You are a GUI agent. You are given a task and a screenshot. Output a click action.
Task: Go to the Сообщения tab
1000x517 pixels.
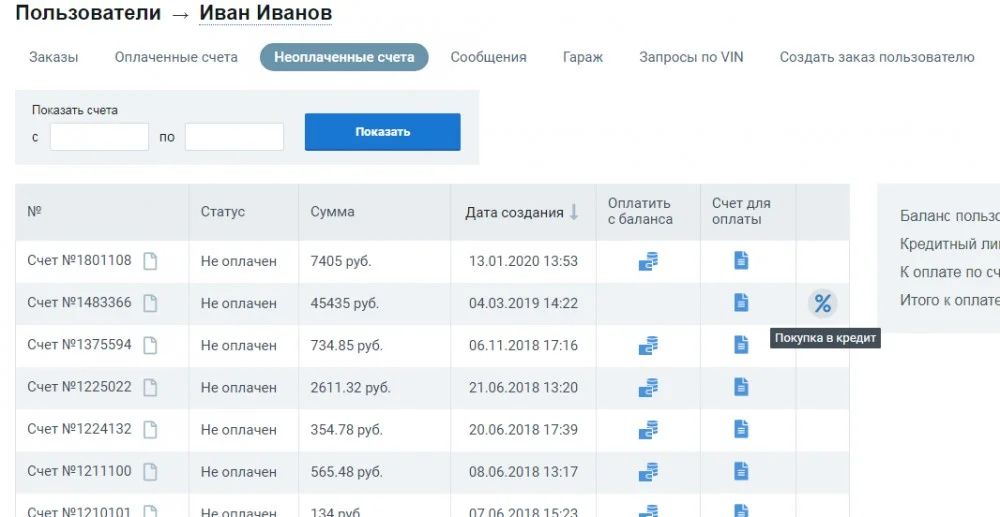[489, 57]
